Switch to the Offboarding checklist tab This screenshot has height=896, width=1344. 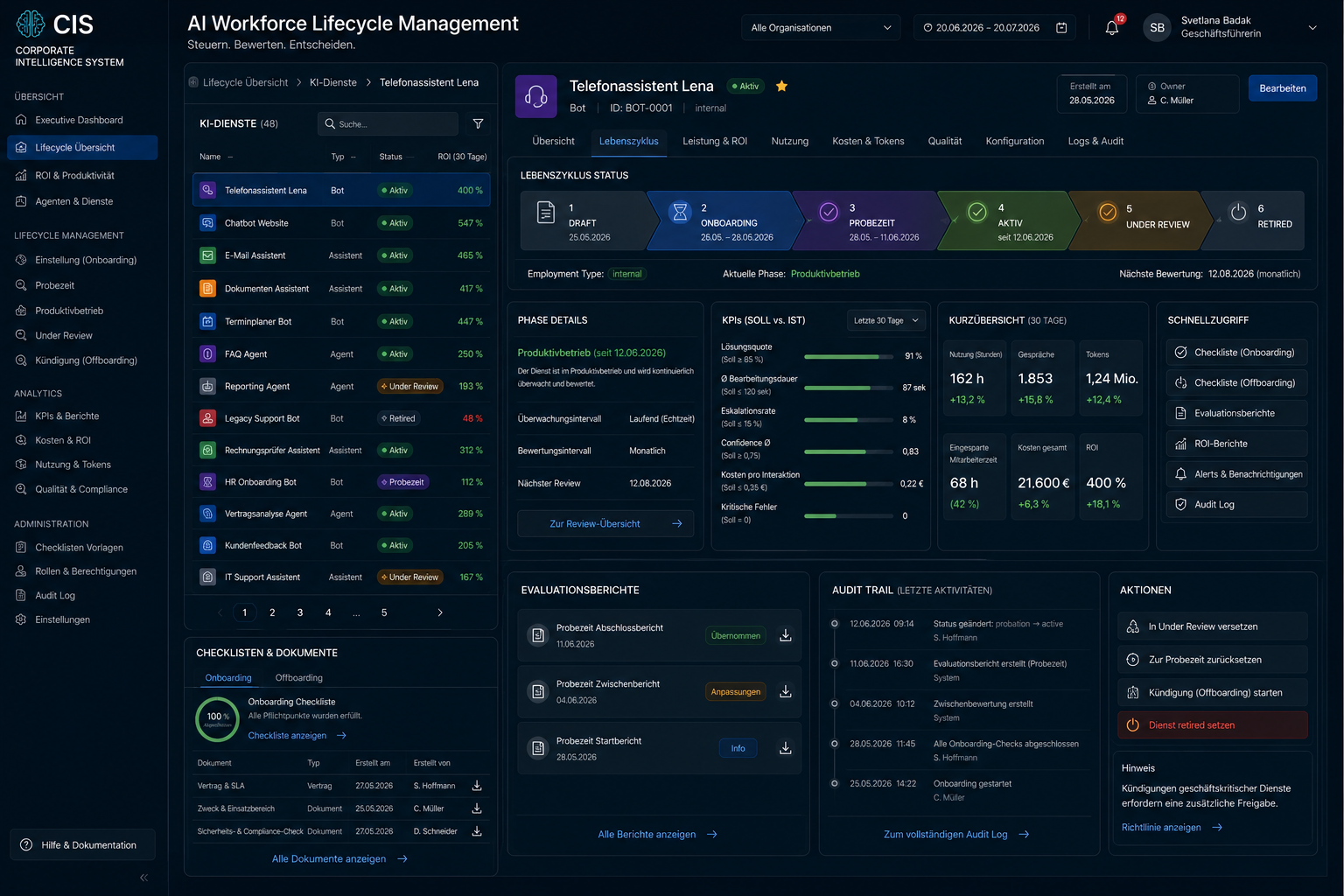(299, 678)
